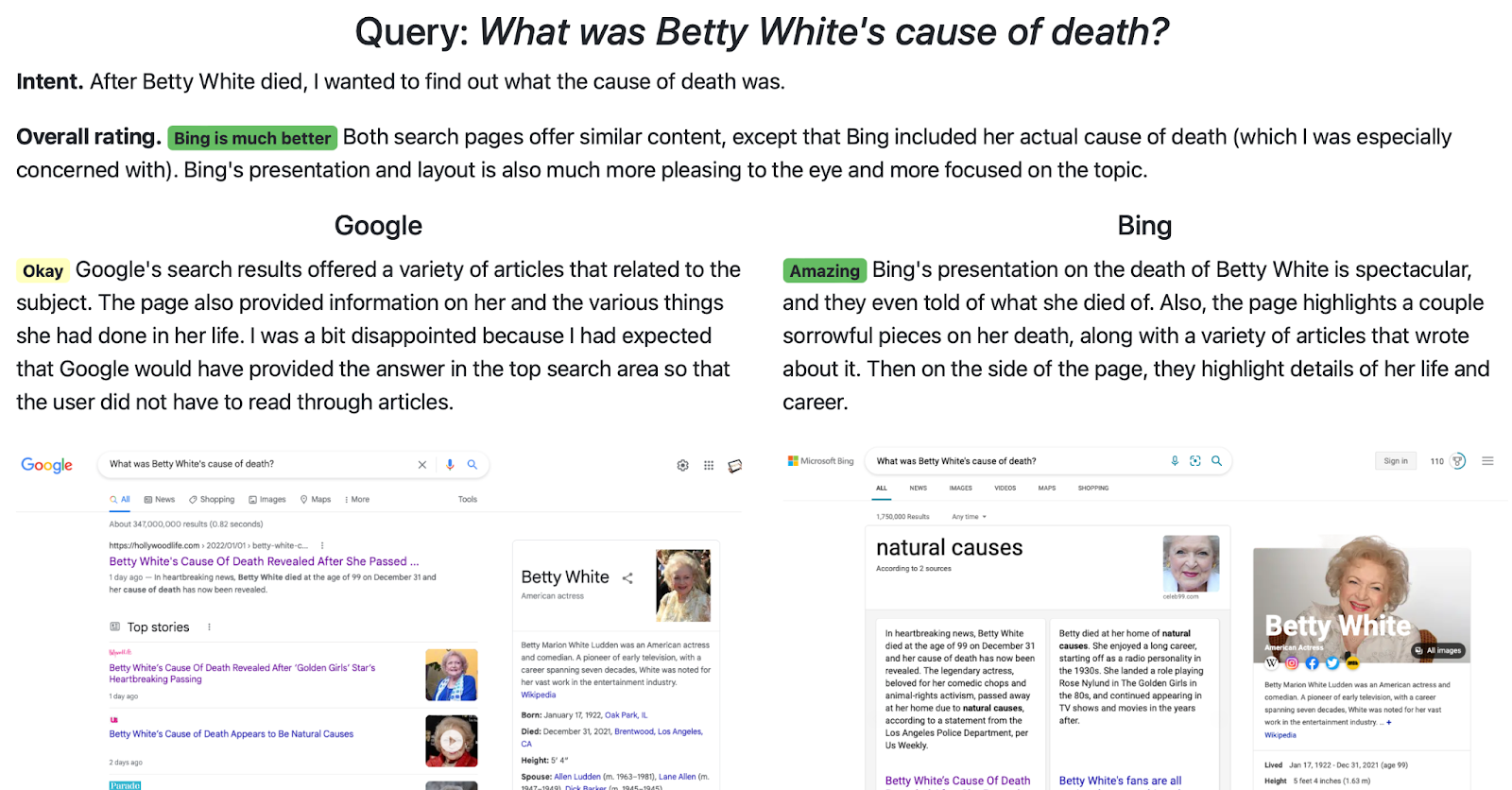Clear the Google search box with X
This screenshot has width=1512, height=790.
[422, 465]
